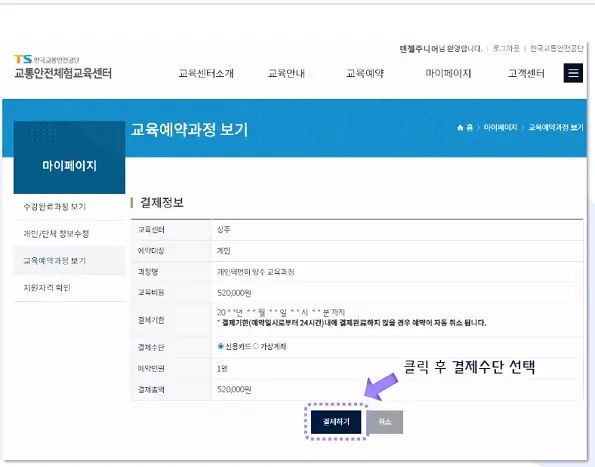Open the 마이페이지 top menu
The height and width of the screenshot is (467, 595).
tap(448, 73)
